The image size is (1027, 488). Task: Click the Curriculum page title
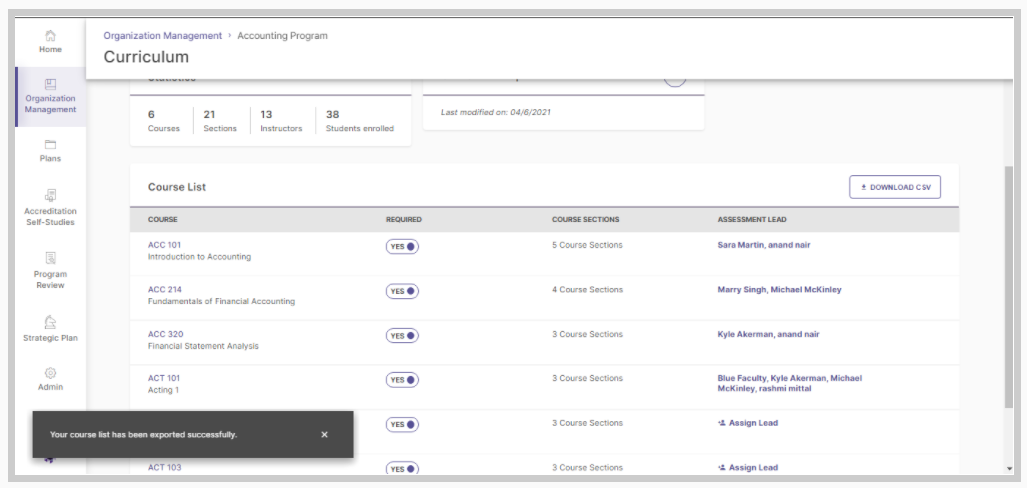click(x=146, y=57)
